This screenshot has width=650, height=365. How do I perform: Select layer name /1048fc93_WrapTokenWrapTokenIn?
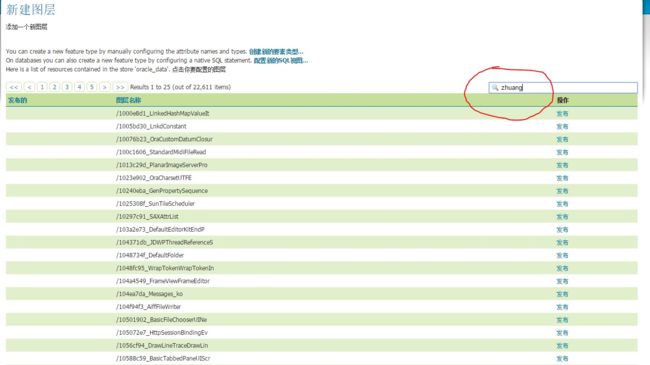[165, 268]
